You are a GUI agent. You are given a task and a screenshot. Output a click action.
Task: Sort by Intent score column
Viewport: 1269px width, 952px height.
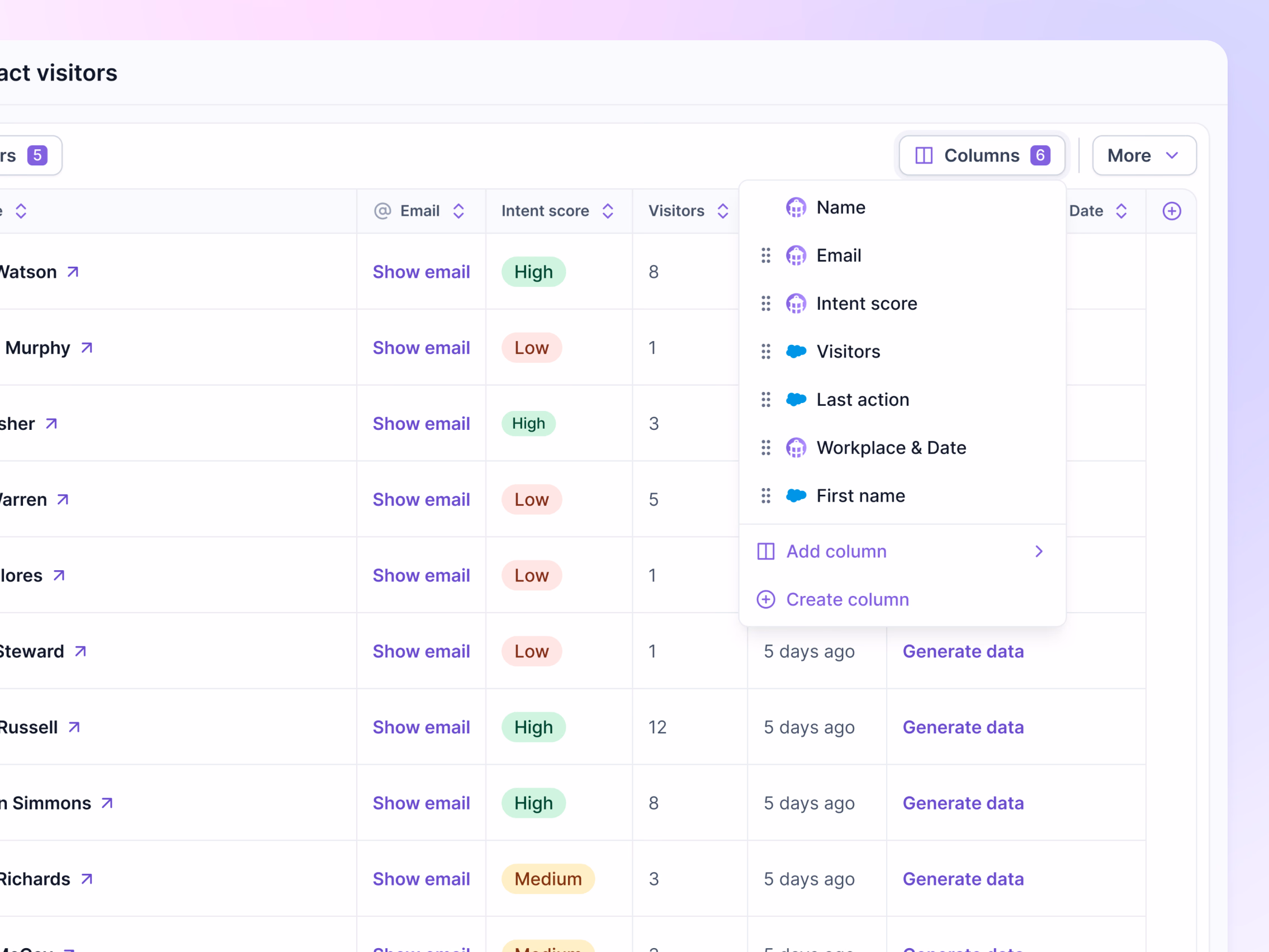coord(608,211)
